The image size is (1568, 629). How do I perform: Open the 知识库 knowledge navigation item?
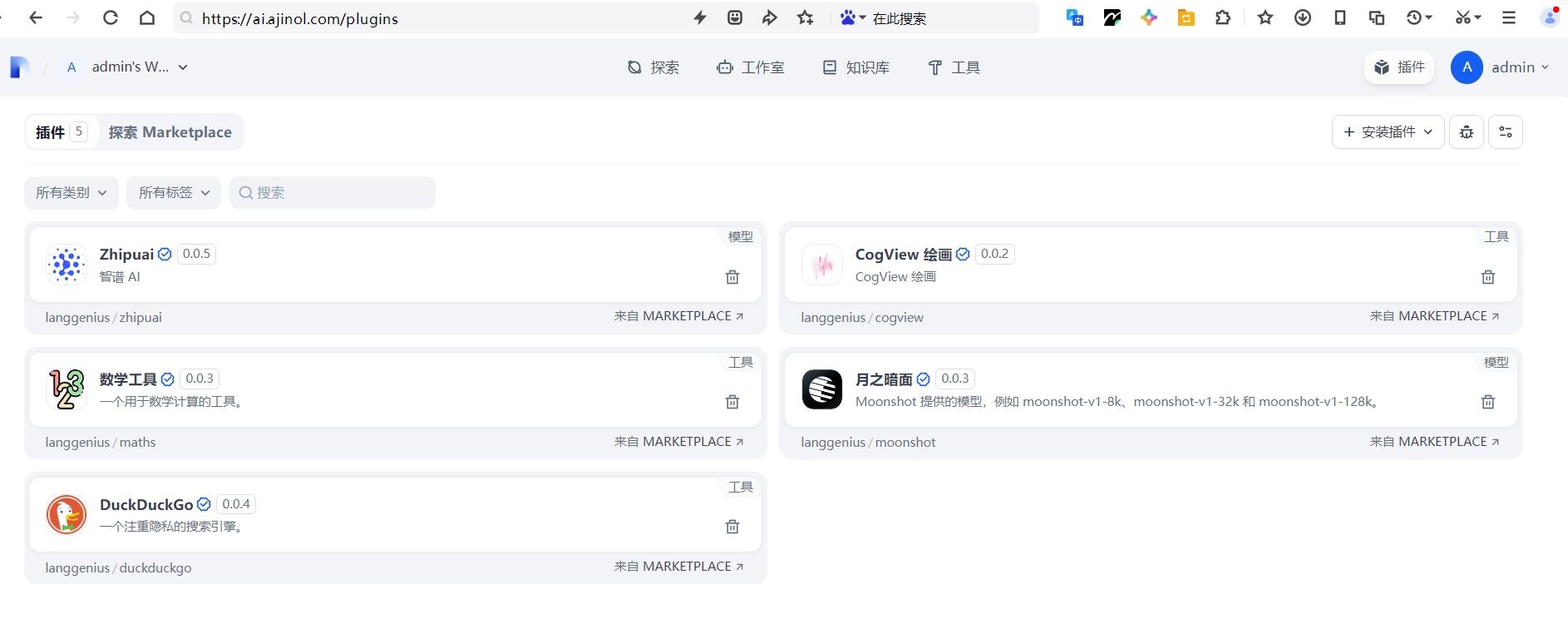[856, 67]
